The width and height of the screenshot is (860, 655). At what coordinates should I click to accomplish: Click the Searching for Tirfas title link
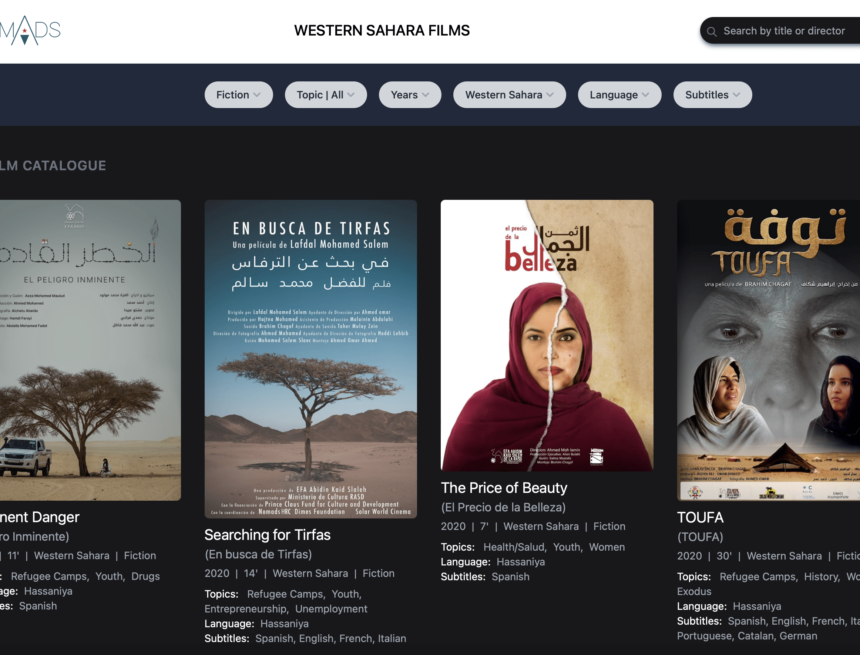pos(267,535)
